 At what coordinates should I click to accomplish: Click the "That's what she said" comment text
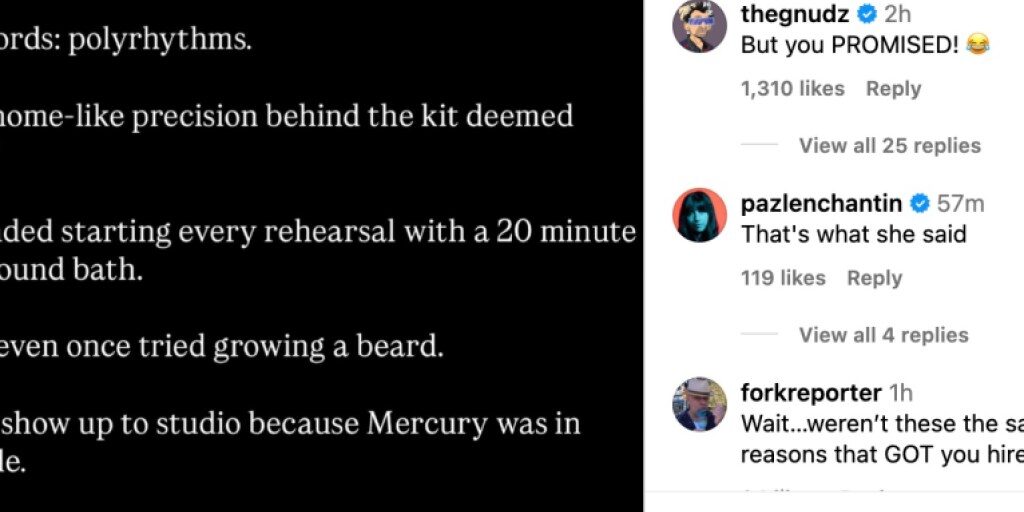point(853,235)
